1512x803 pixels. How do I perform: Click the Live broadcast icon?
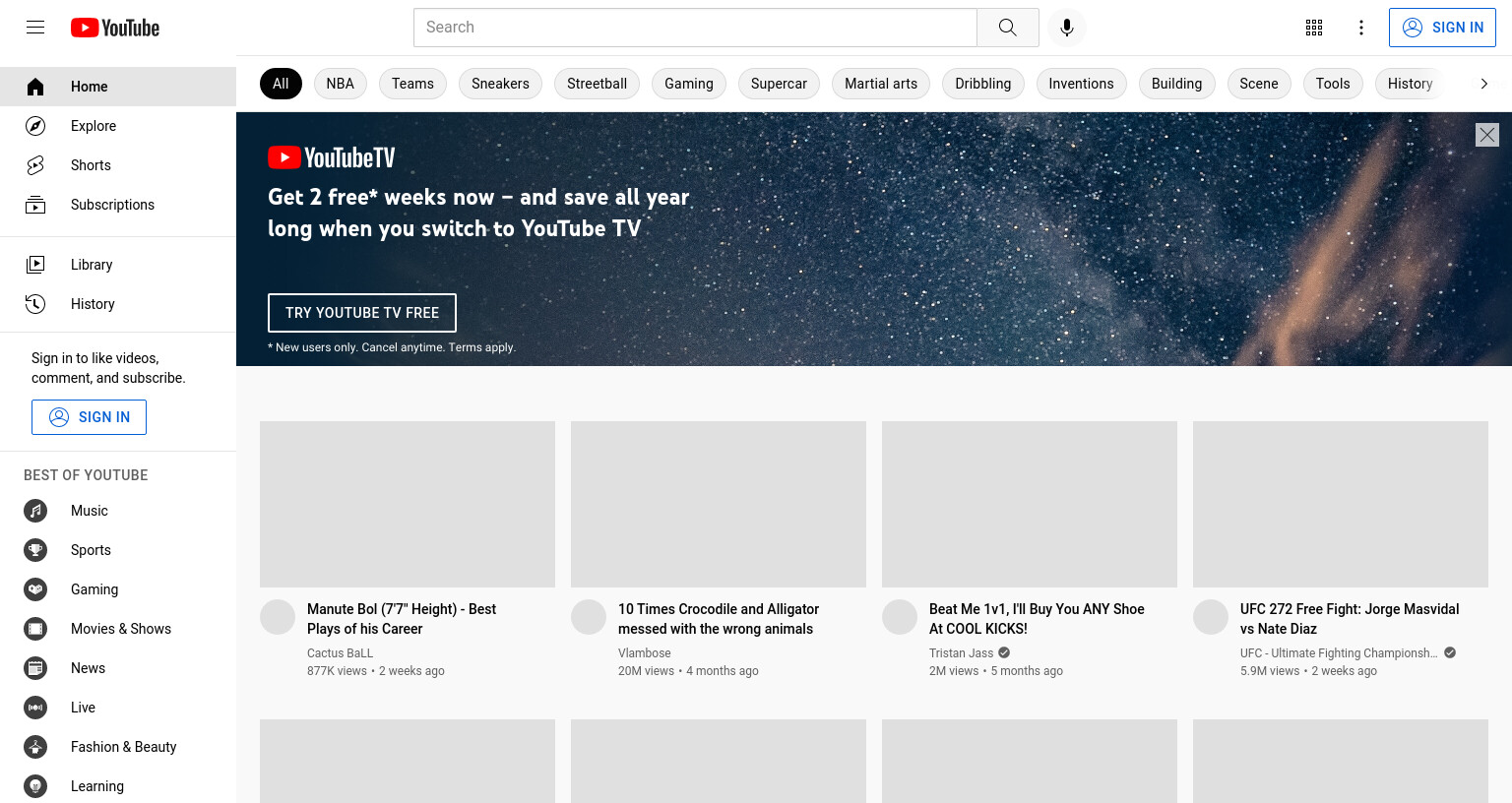coord(35,708)
